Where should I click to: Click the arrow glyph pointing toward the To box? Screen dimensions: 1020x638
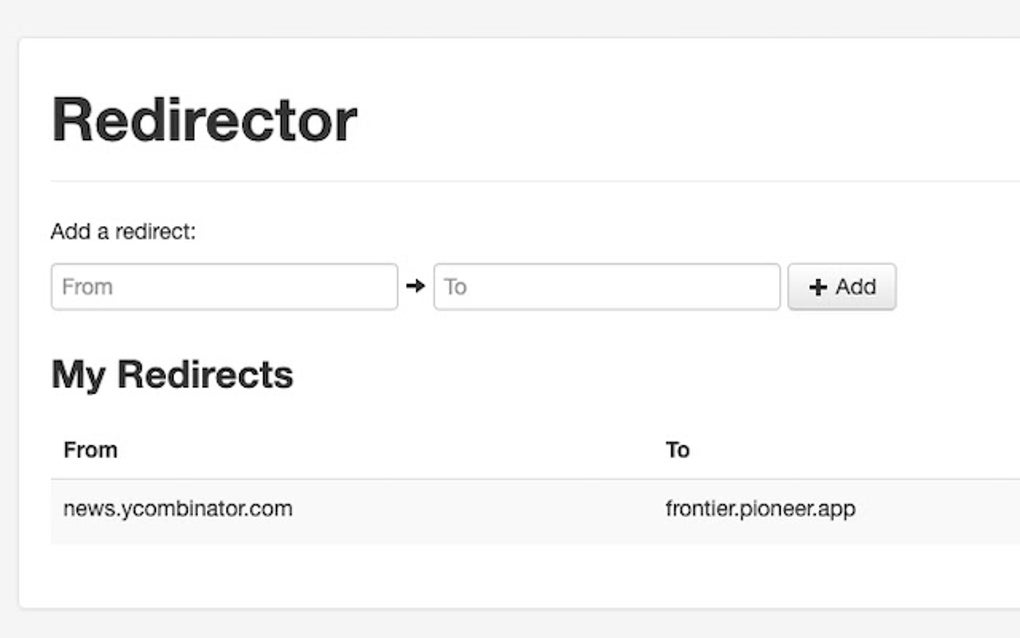pos(417,285)
